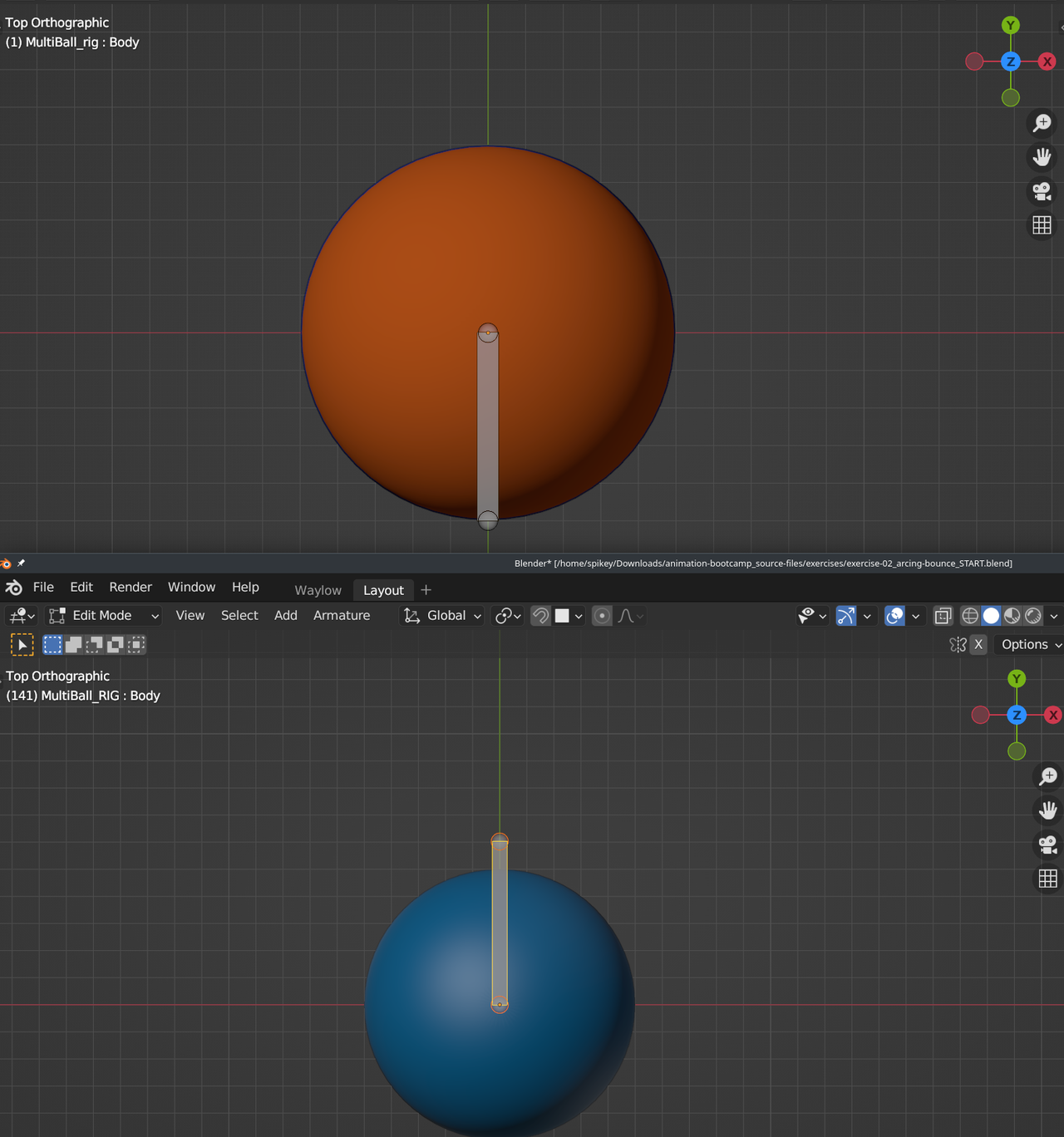Screen dimensions: 1064x1137
Task: Click the zoom magnifier icon in top viewport
Action: tap(1042, 122)
